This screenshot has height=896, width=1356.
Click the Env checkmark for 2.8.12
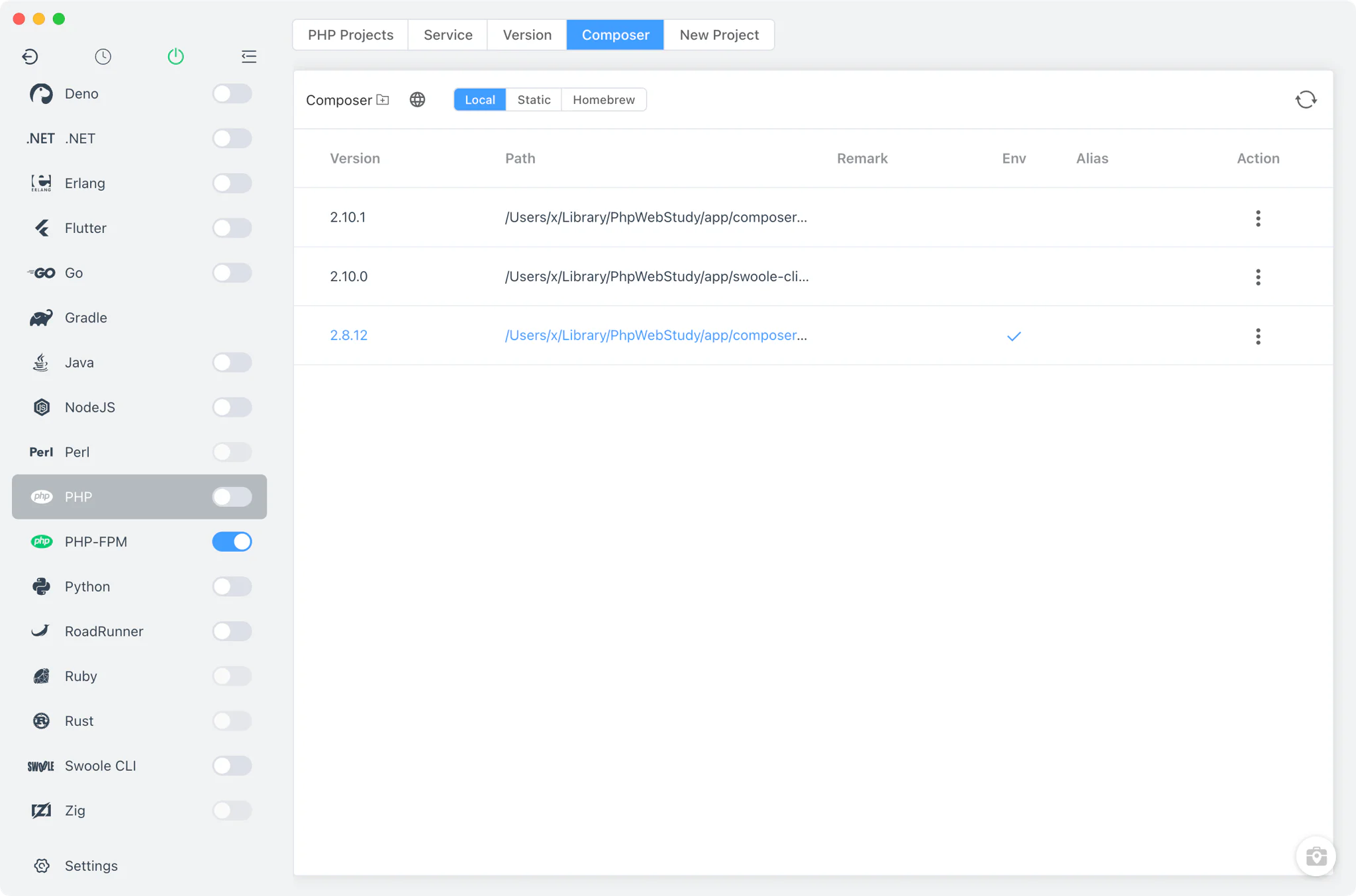coord(1014,336)
